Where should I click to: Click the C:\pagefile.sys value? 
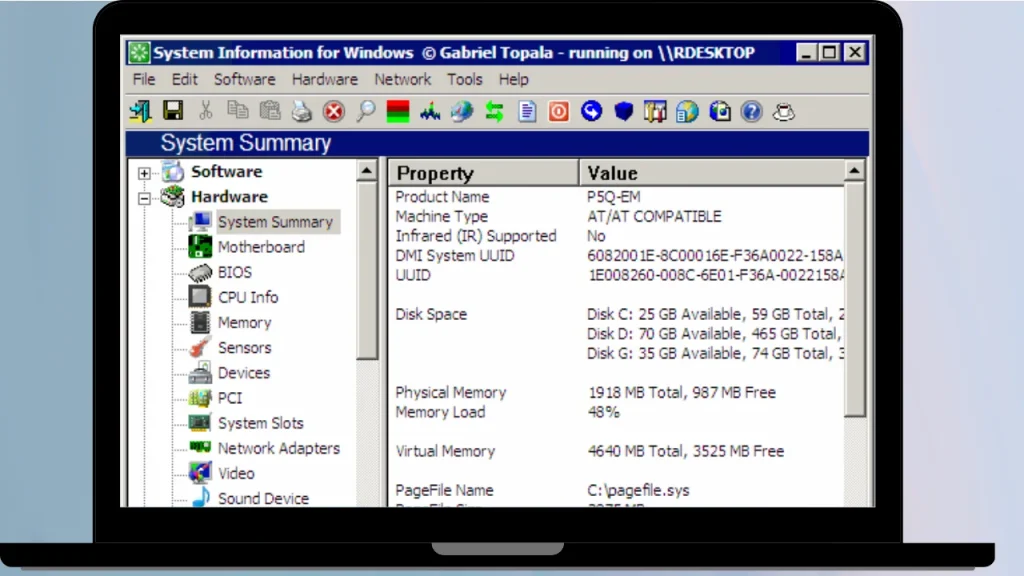pyautogui.click(x=638, y=490)
